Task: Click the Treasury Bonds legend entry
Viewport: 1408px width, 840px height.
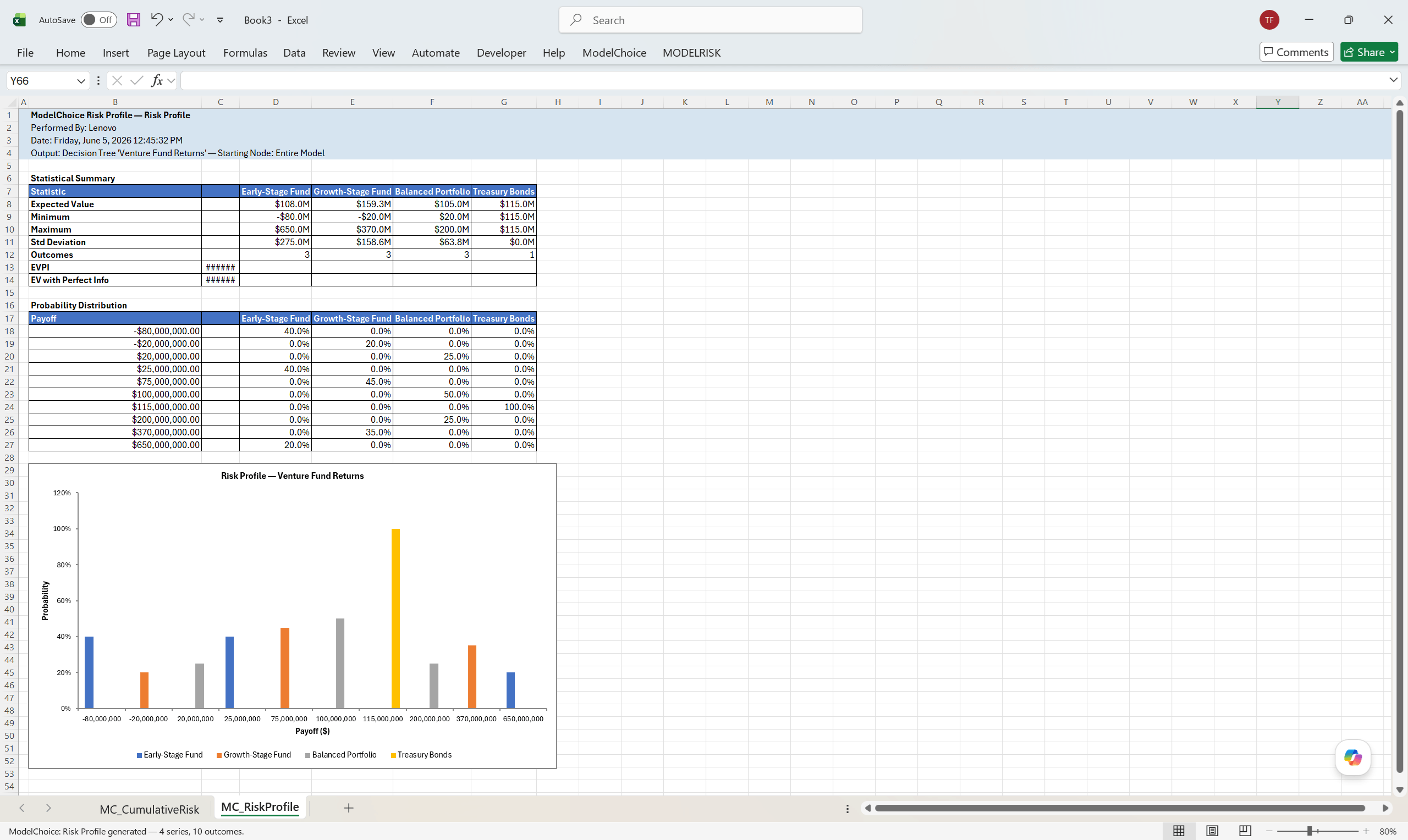Action: [x=421, y=755]
